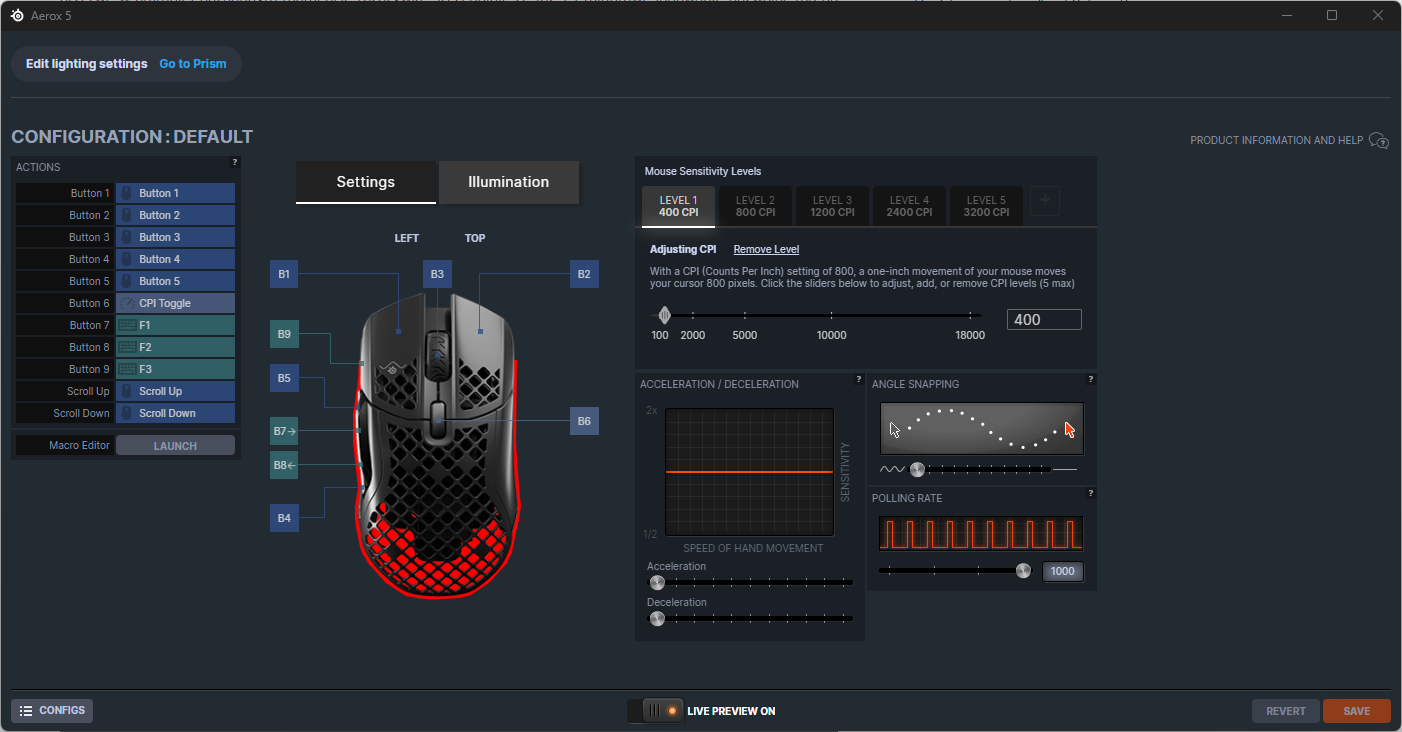
Task: Click the acceleration curve graph
Action: pos(749,472)
